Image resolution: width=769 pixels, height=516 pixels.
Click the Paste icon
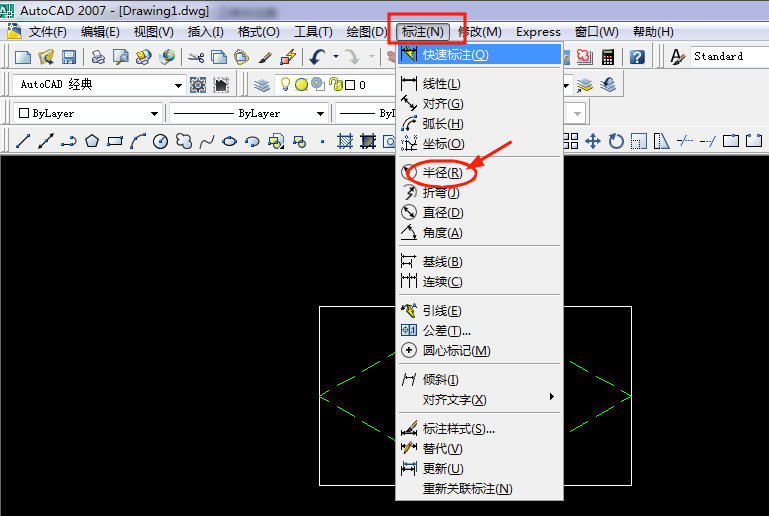(x=241, y=57)
